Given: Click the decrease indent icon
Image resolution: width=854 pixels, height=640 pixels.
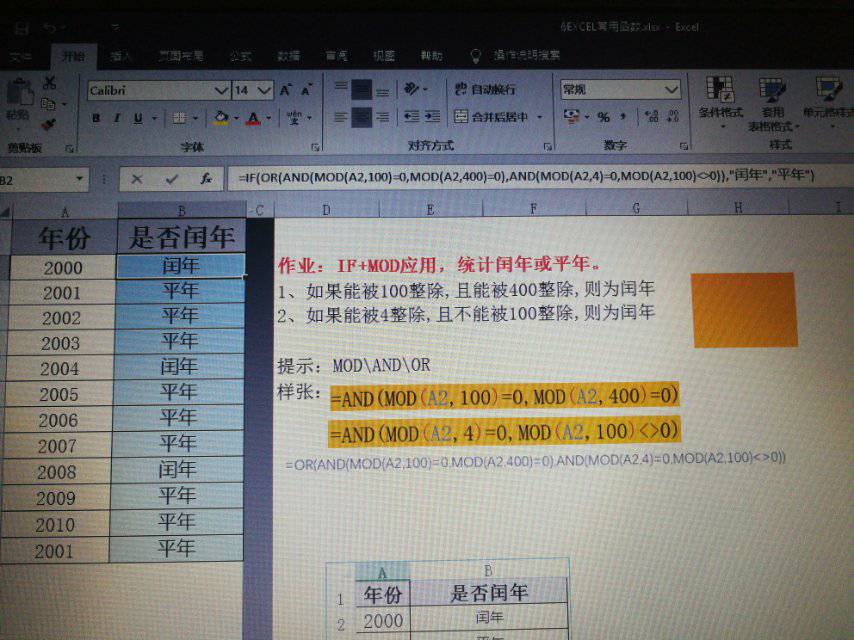Looking at the screenshot, I should point(412,116).
